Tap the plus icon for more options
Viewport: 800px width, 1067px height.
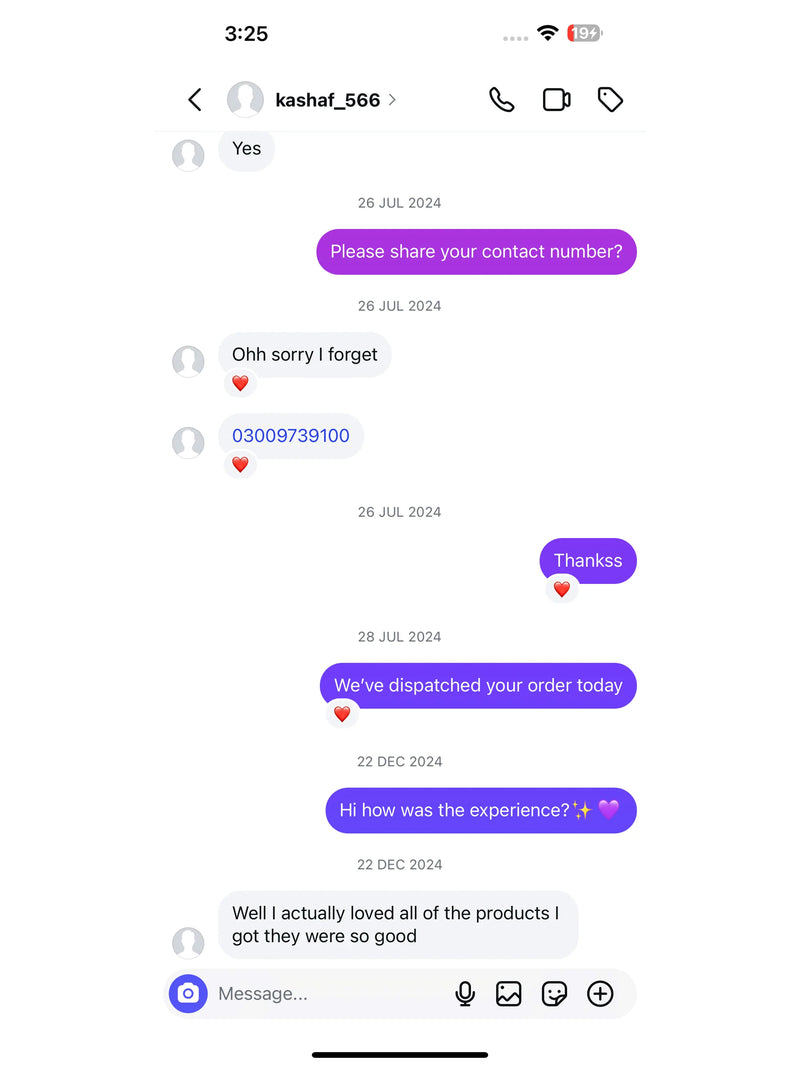pyautogui.click(x=600, y=994)
